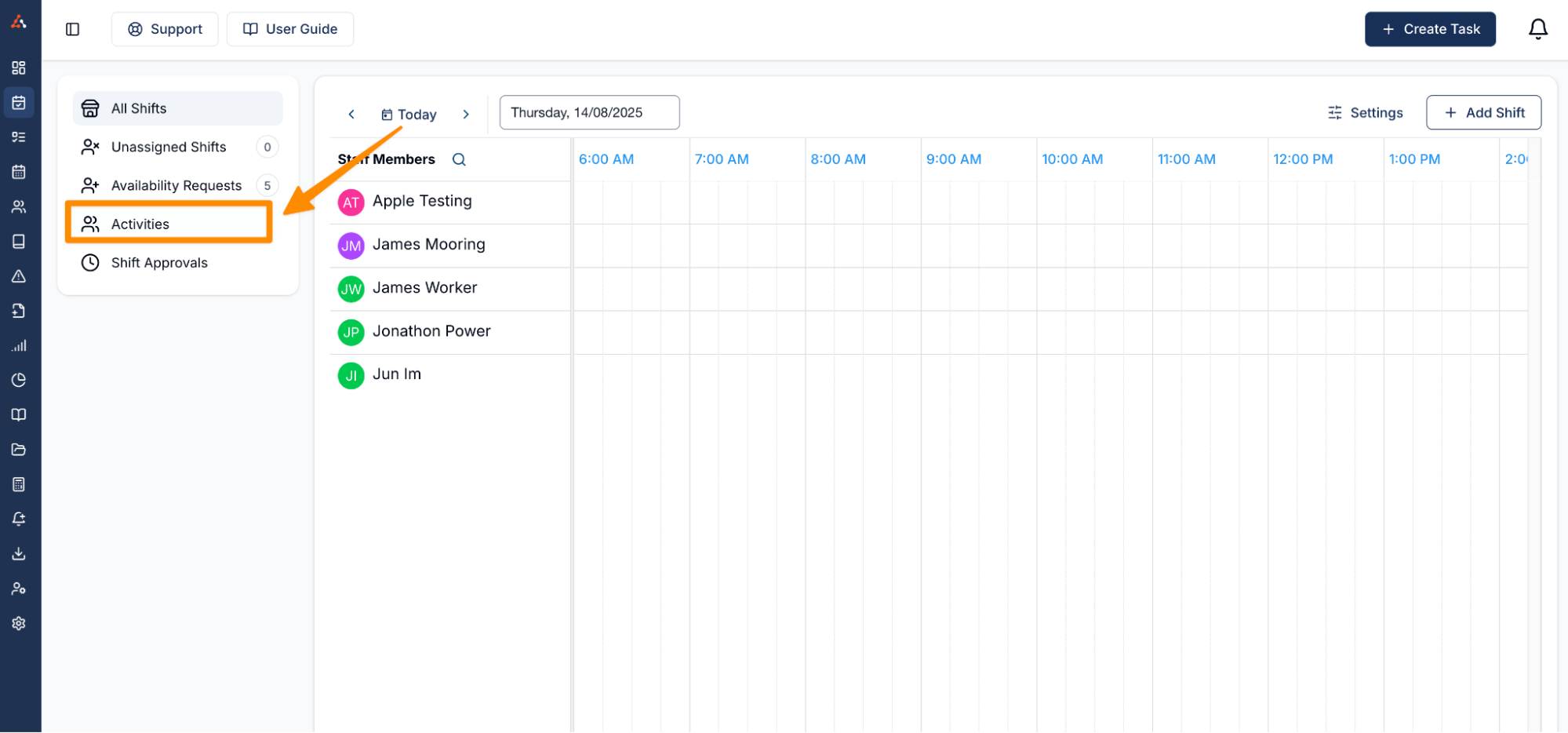Viewport: 1568px width, 733px height.
Task: Open the date picker showing Thursday, 14/08/2025
Action: pos(589,113)
